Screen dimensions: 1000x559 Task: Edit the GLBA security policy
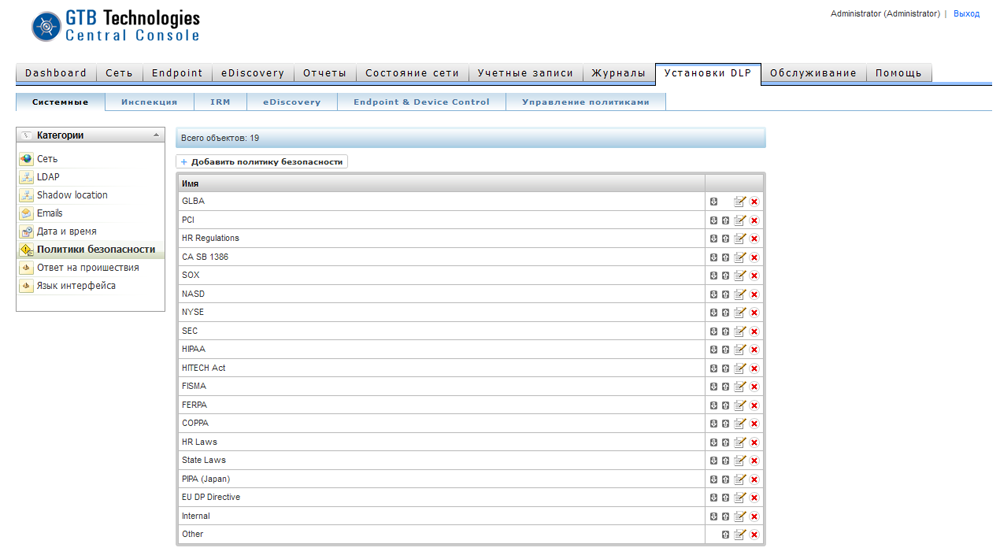pyautogui.click(x=740, y=201)
